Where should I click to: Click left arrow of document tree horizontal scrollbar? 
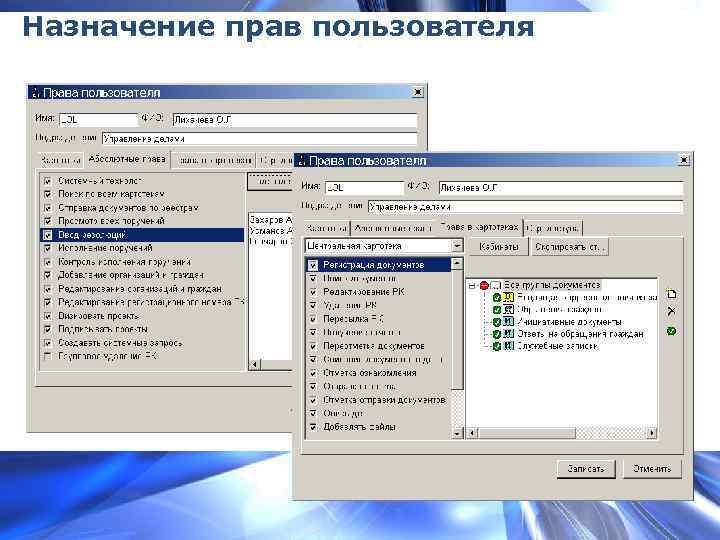472,433
